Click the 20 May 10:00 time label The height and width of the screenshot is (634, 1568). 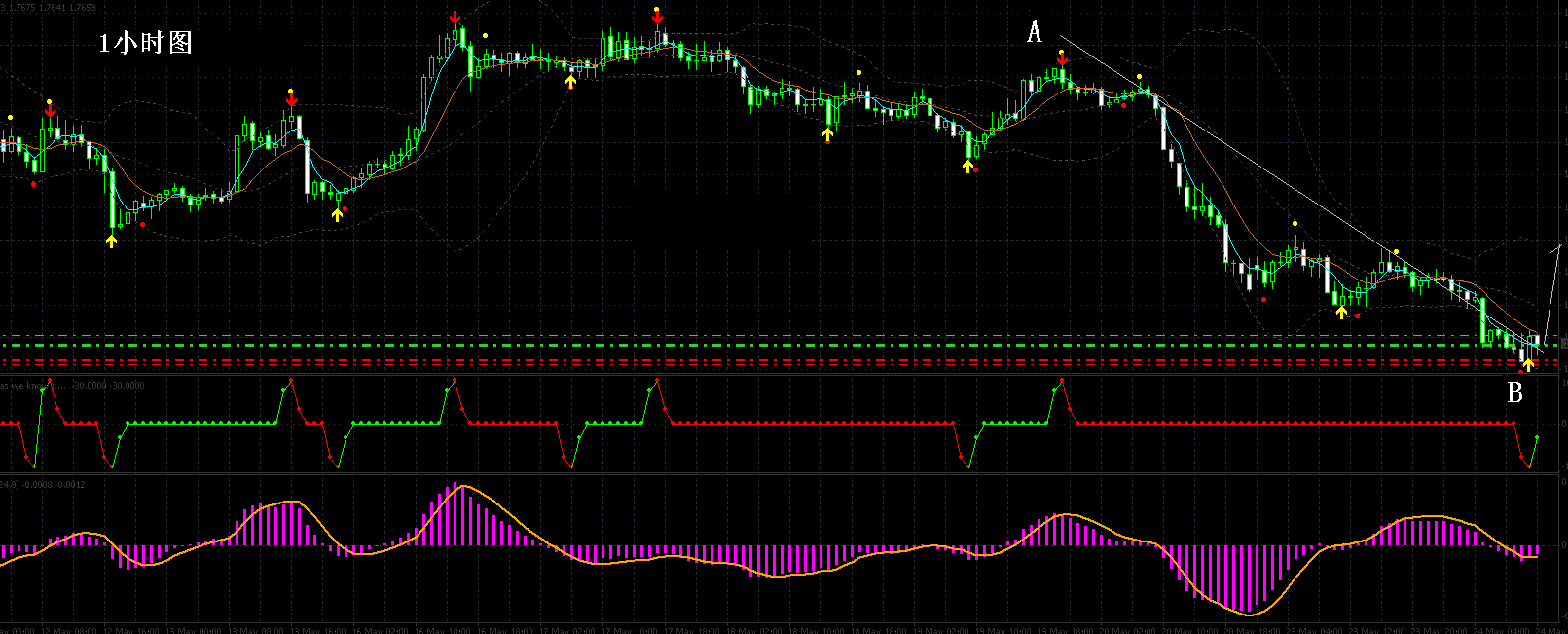pos(1189,630)
